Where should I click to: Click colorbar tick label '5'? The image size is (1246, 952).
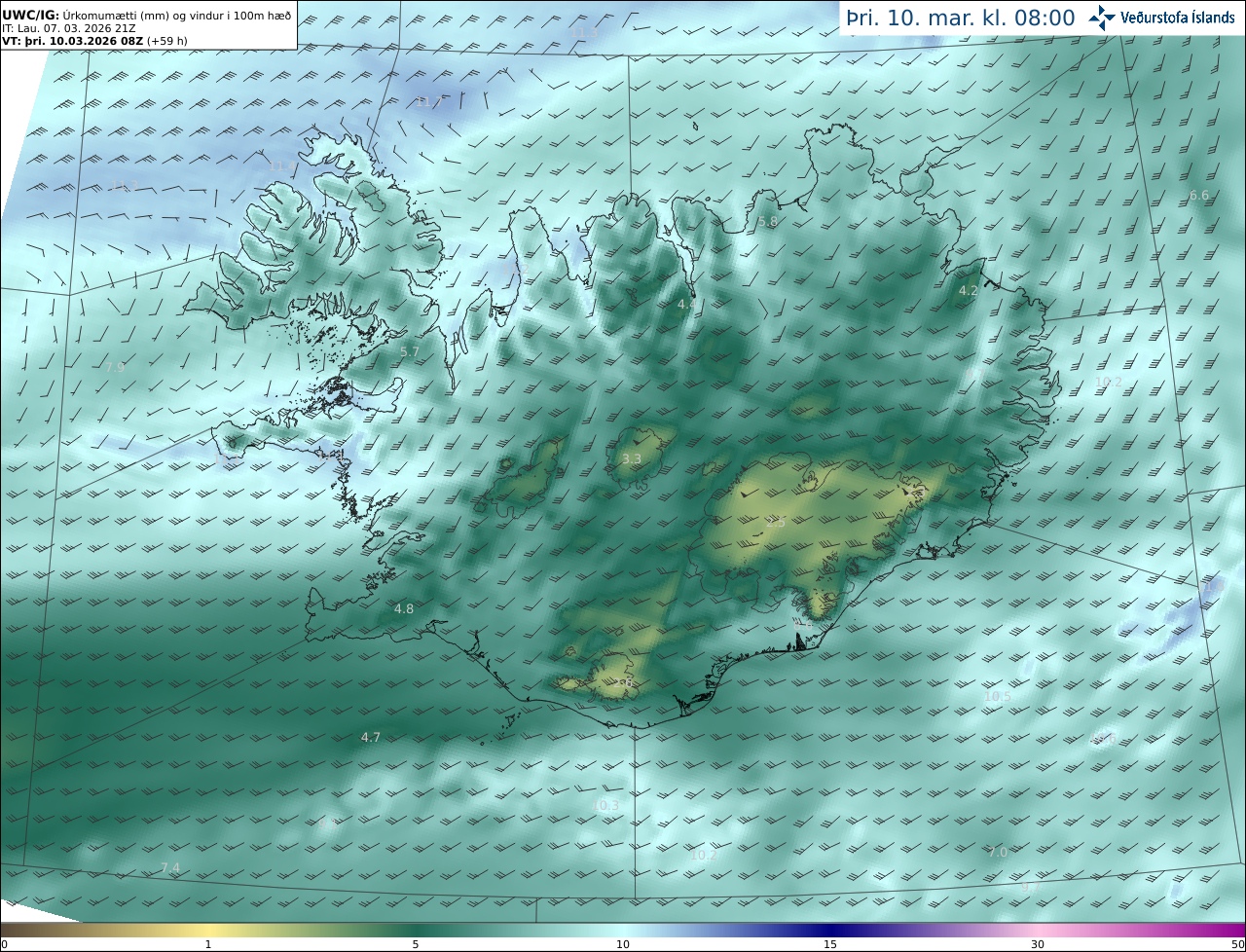tap(416, 944)
